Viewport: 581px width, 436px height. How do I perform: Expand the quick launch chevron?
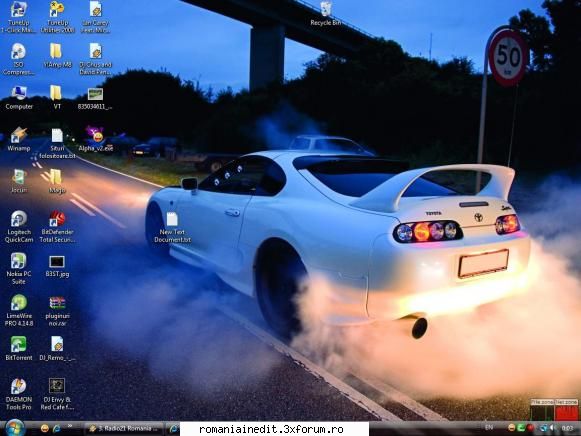pyautogui.click(x=70, y=426)
